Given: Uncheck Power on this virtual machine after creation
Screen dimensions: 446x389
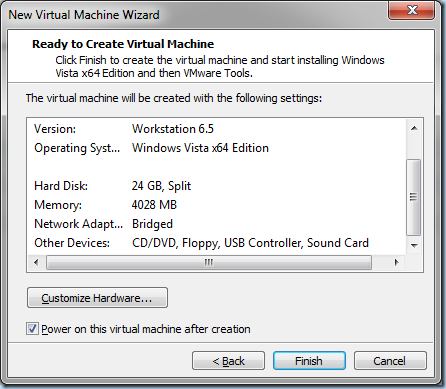Looking at the screenshot, I should pos(32,329).
